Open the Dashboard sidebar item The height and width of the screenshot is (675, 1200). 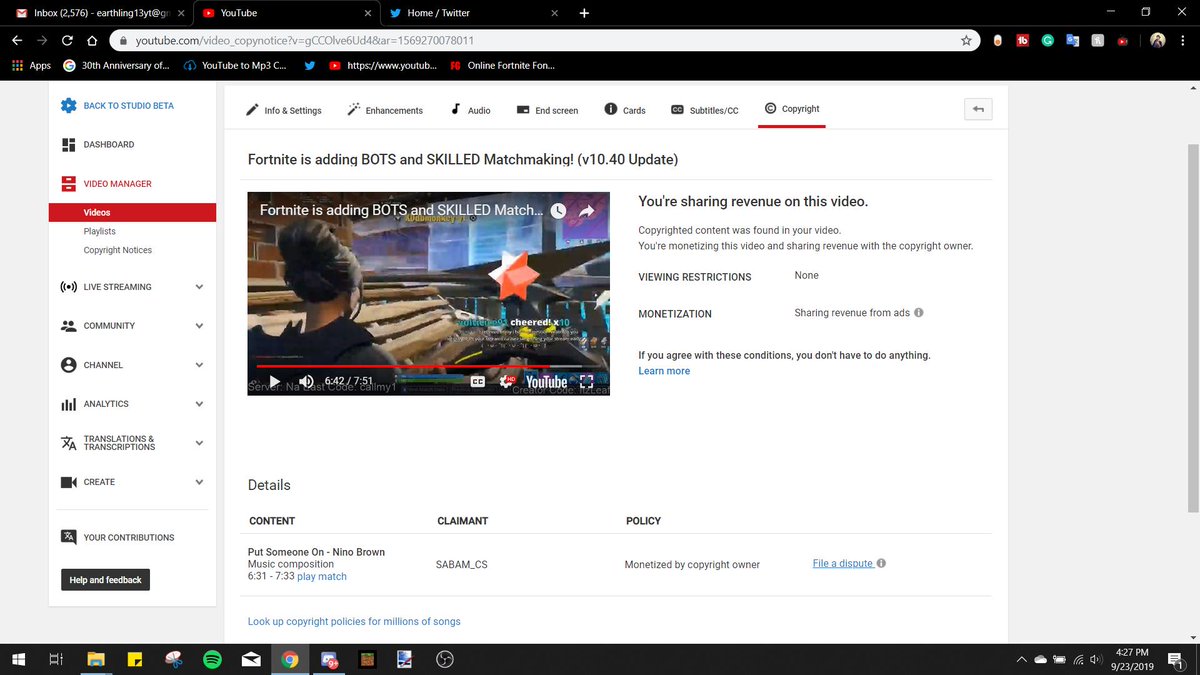(x=98, y=145)
